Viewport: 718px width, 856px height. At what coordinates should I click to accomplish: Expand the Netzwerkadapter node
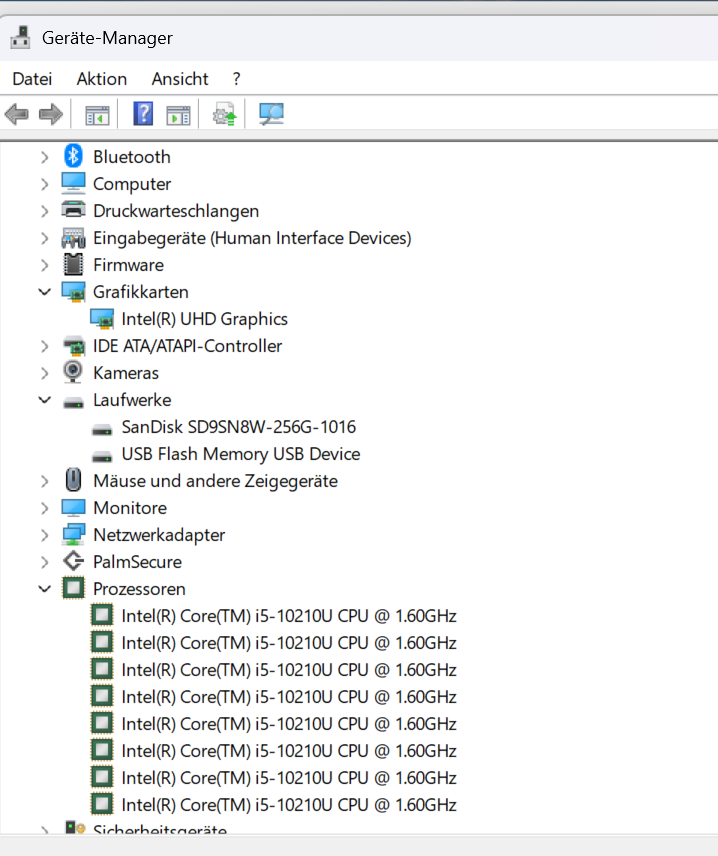(x=45, y=535)
